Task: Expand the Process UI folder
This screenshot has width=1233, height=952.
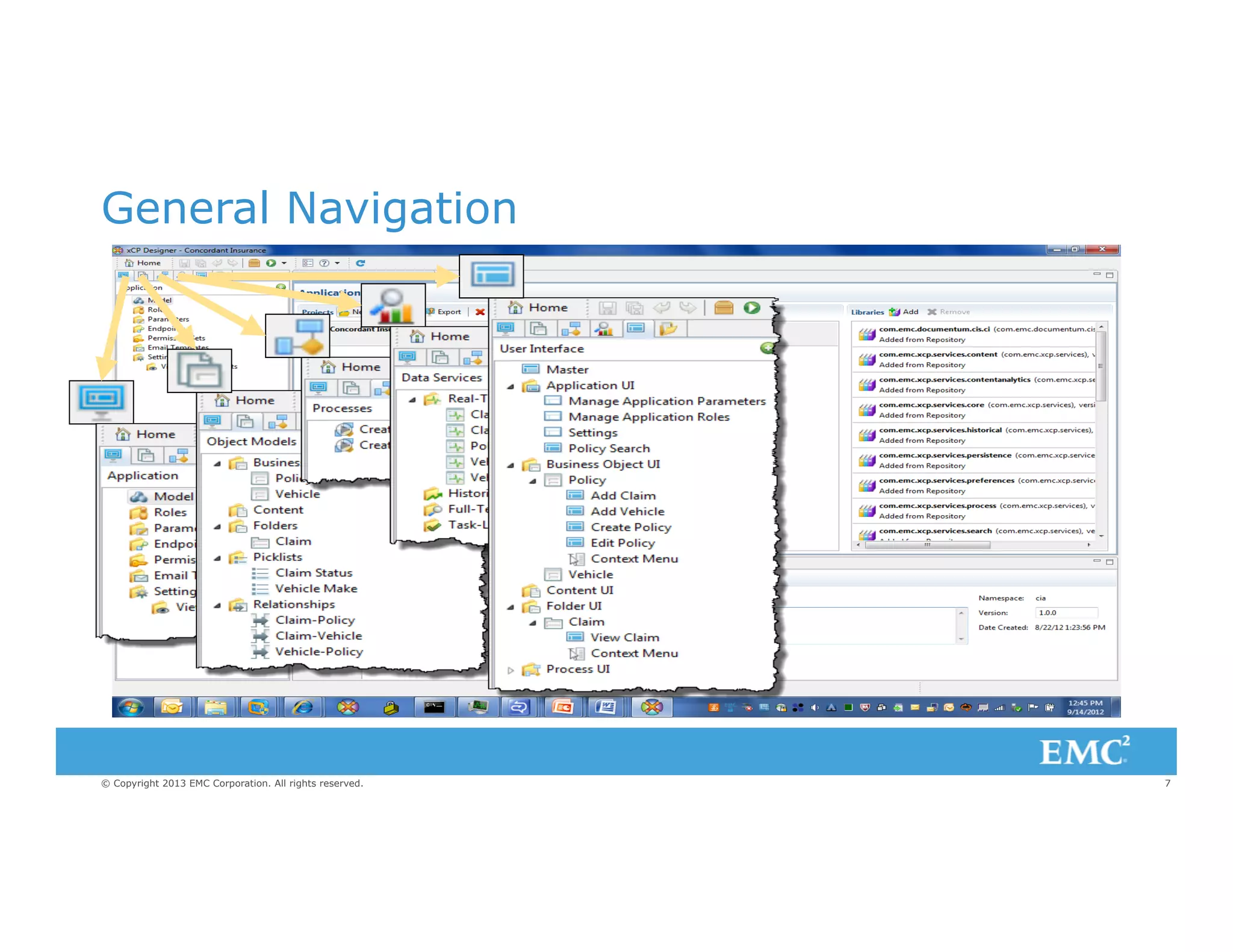Action: (x=511, y=670)
